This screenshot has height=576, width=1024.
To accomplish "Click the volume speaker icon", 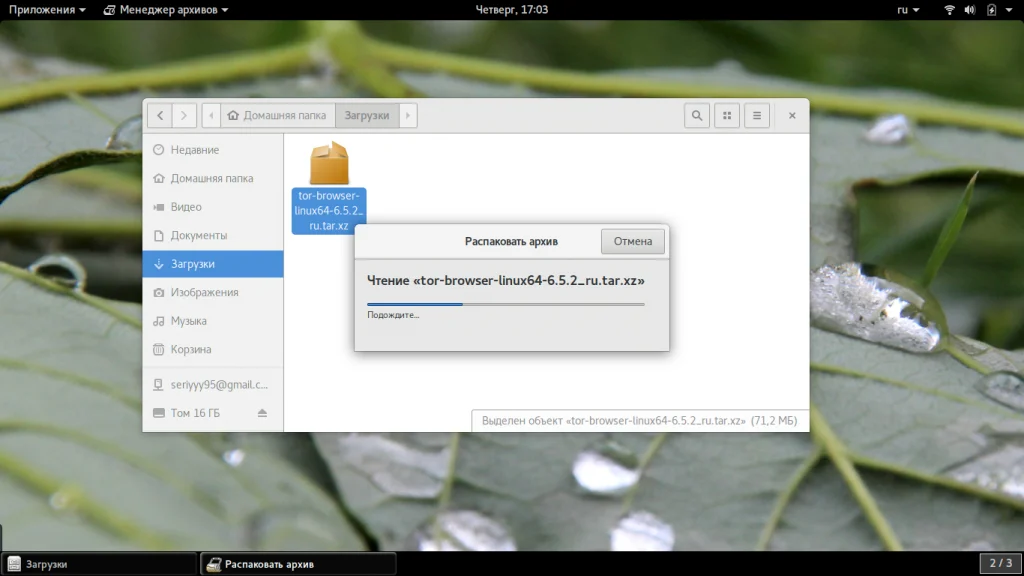I will (x=970, y=10).
